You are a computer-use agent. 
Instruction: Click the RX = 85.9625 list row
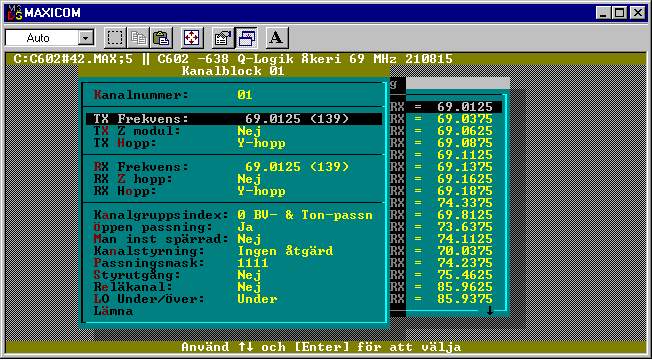[446, 287]
